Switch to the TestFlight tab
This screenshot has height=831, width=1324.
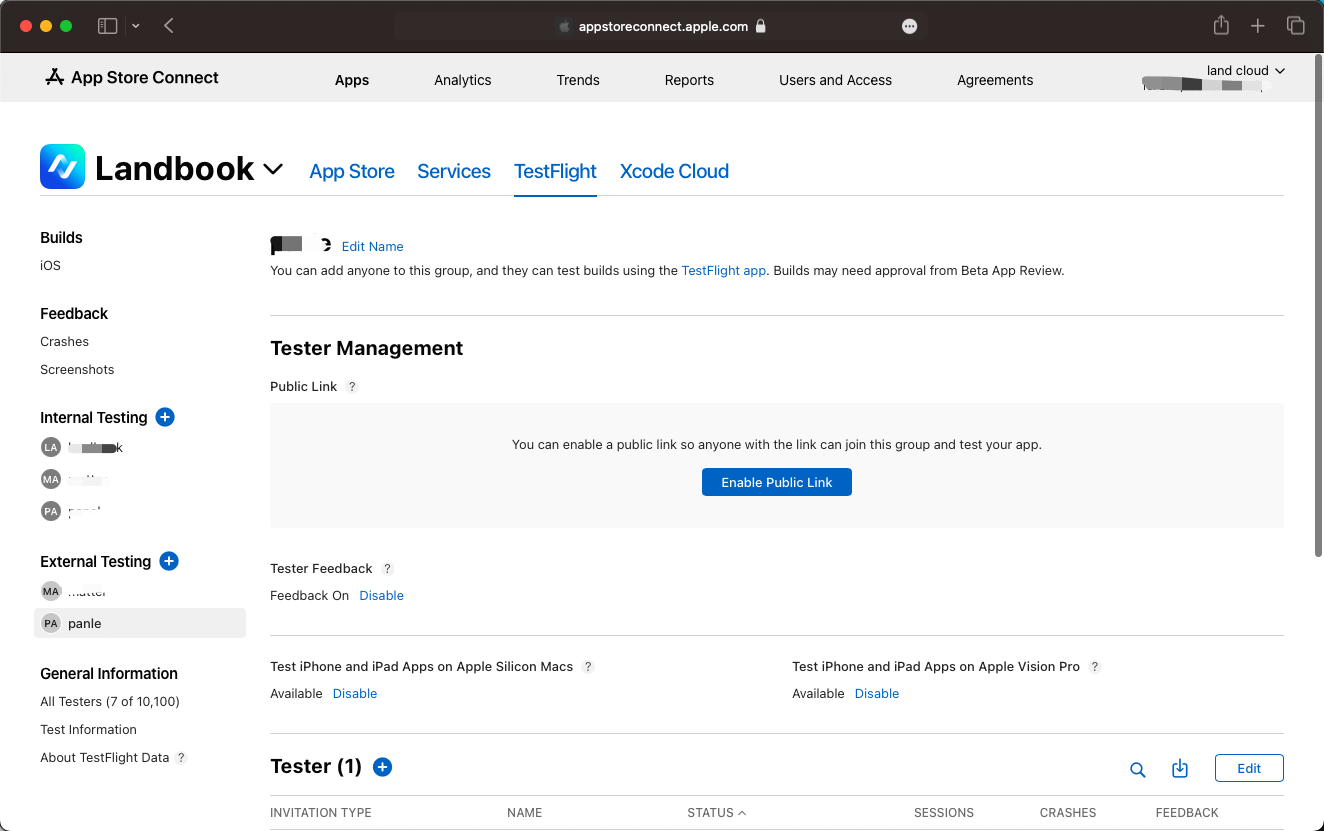pos(555,171)
